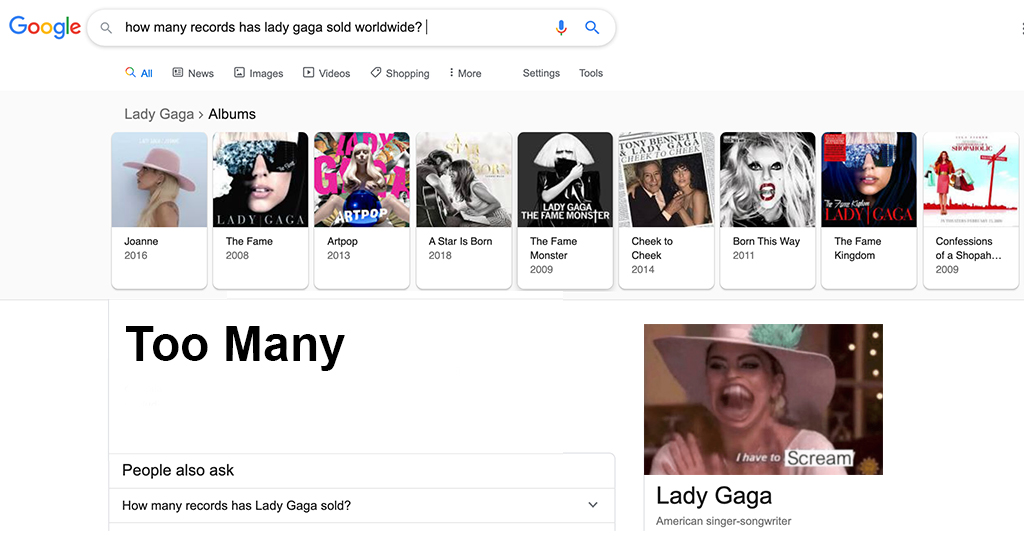This screenshot has width=1024, height=559.
Task: Open the Joanne 2016 album card
Action: click(159, 210)
